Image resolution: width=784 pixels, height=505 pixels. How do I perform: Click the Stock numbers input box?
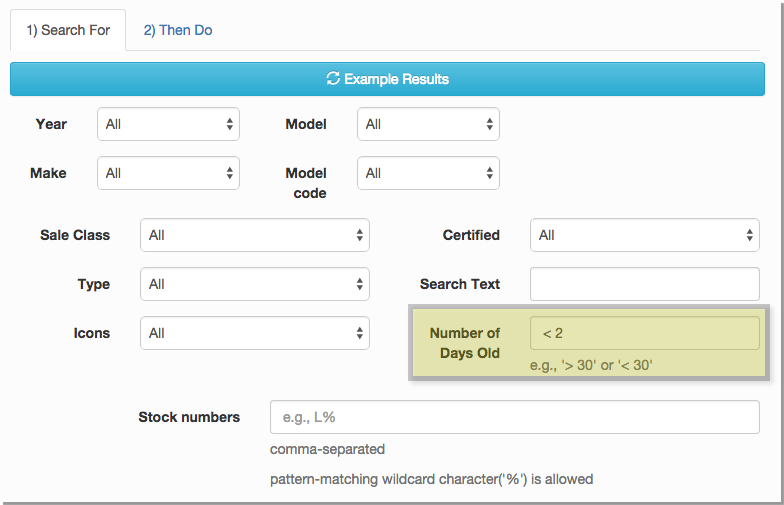click(x=514, y=417)
